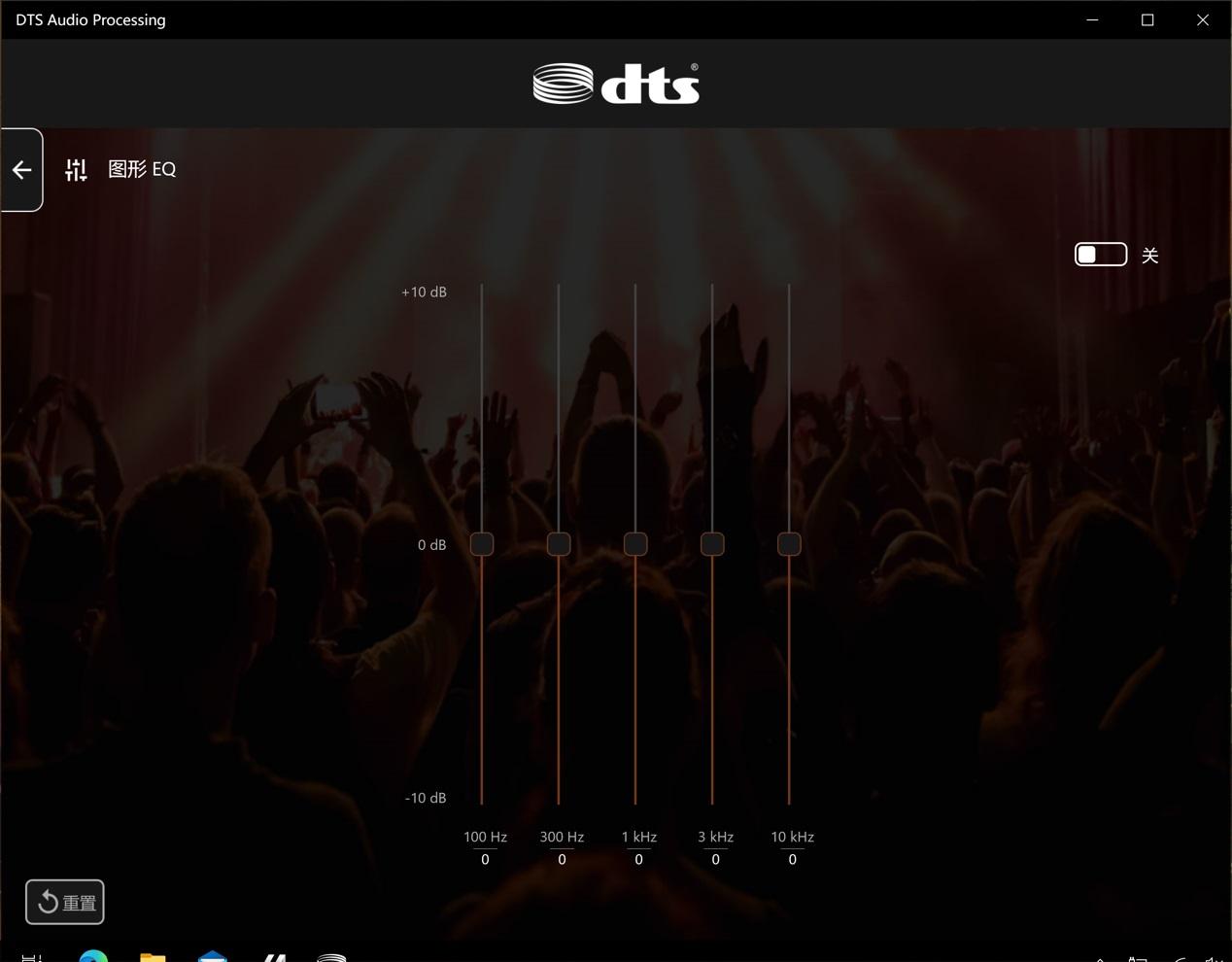
Task: Click the 300 Hz slider handle
Action: pos(559,544)
